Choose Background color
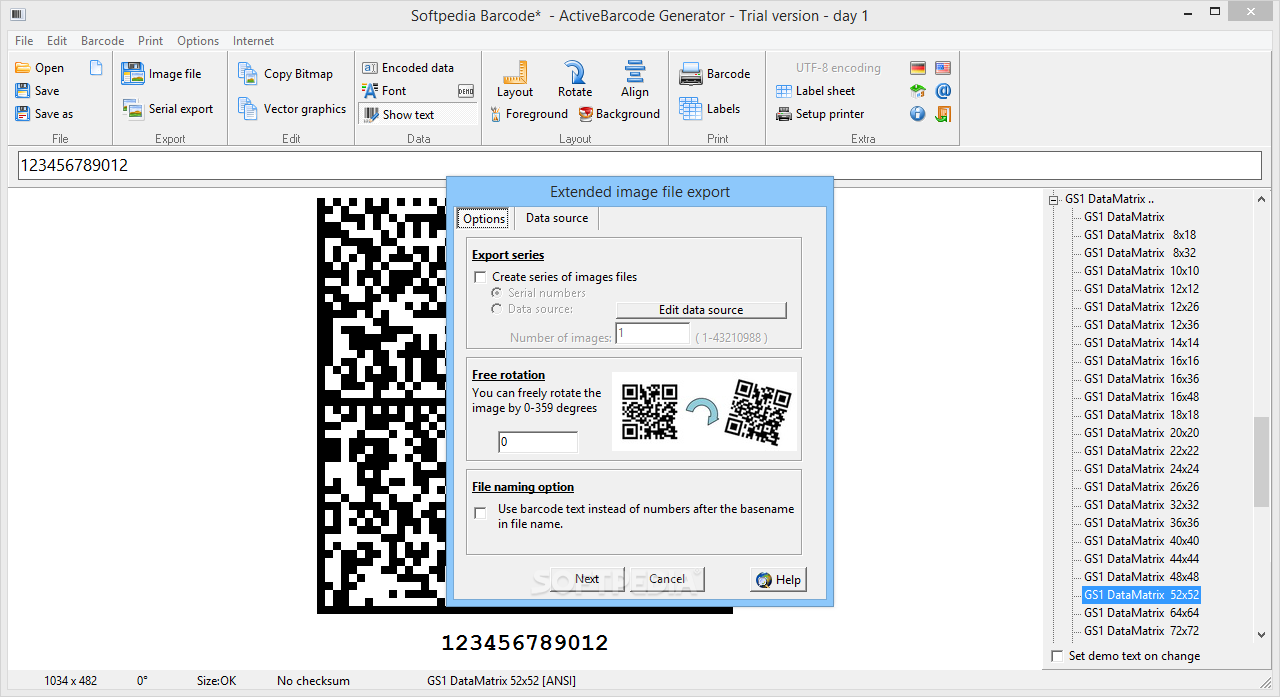Image resolution: width=1280 pixels, height=697 pixels. coord(619,114)
